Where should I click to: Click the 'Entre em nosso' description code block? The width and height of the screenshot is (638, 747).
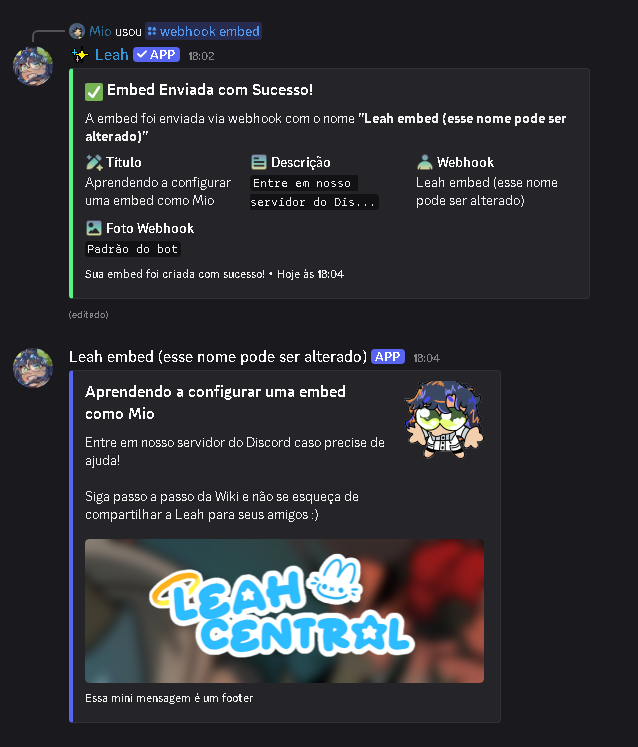pyautogui.click(x=304, y=183)
